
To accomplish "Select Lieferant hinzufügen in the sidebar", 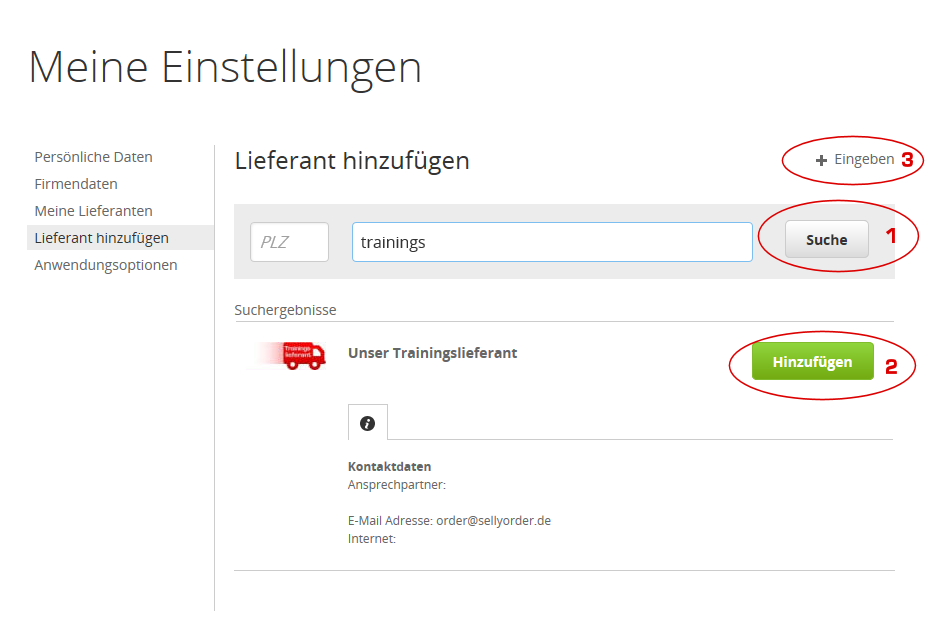I will click(x=101, y=238).
